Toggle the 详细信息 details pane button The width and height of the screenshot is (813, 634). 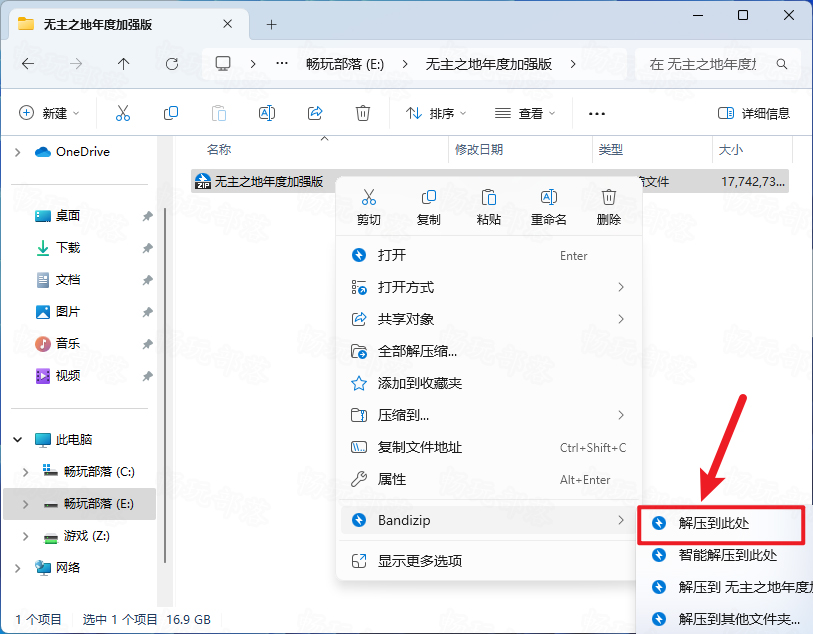(x=754, y=113)
